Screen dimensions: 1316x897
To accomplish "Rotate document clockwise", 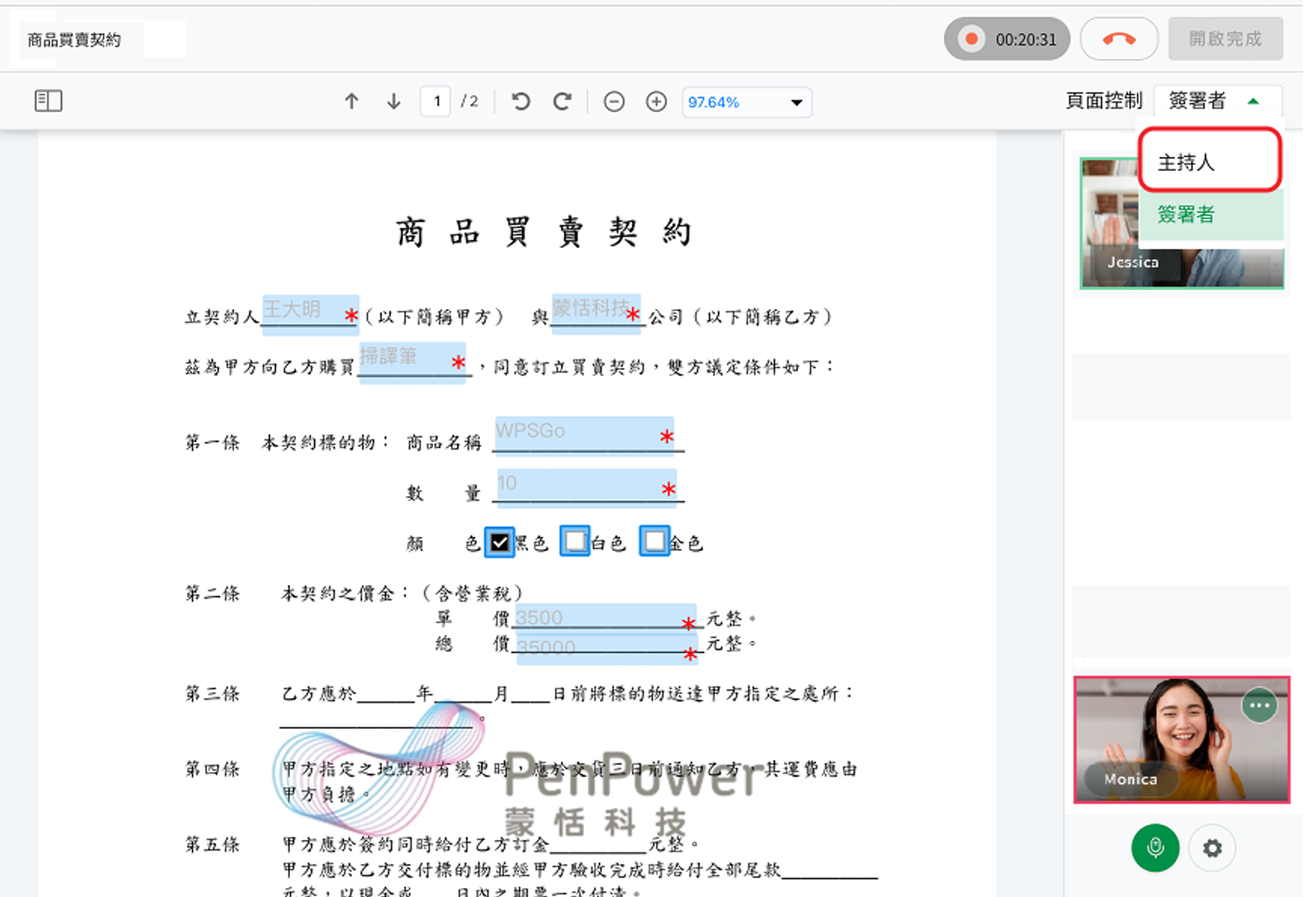I will pyautogui.click(x=563, y=101).
